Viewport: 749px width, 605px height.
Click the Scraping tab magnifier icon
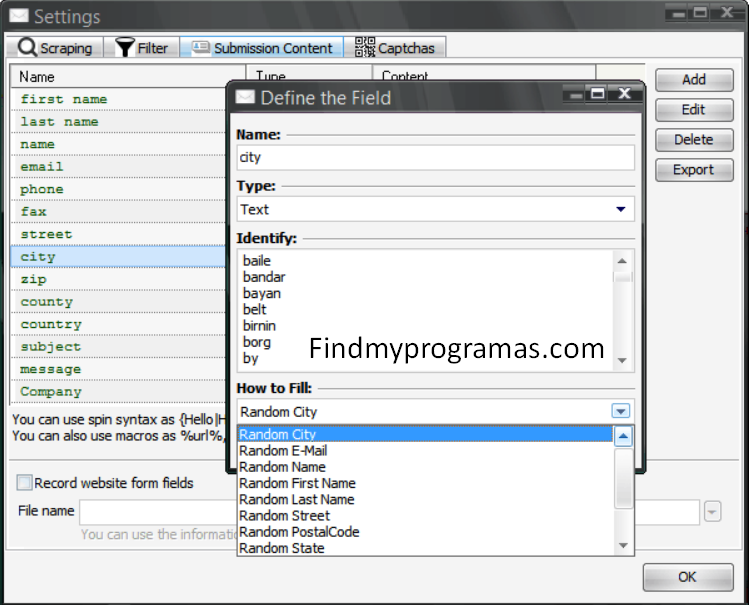pos(27,47)
